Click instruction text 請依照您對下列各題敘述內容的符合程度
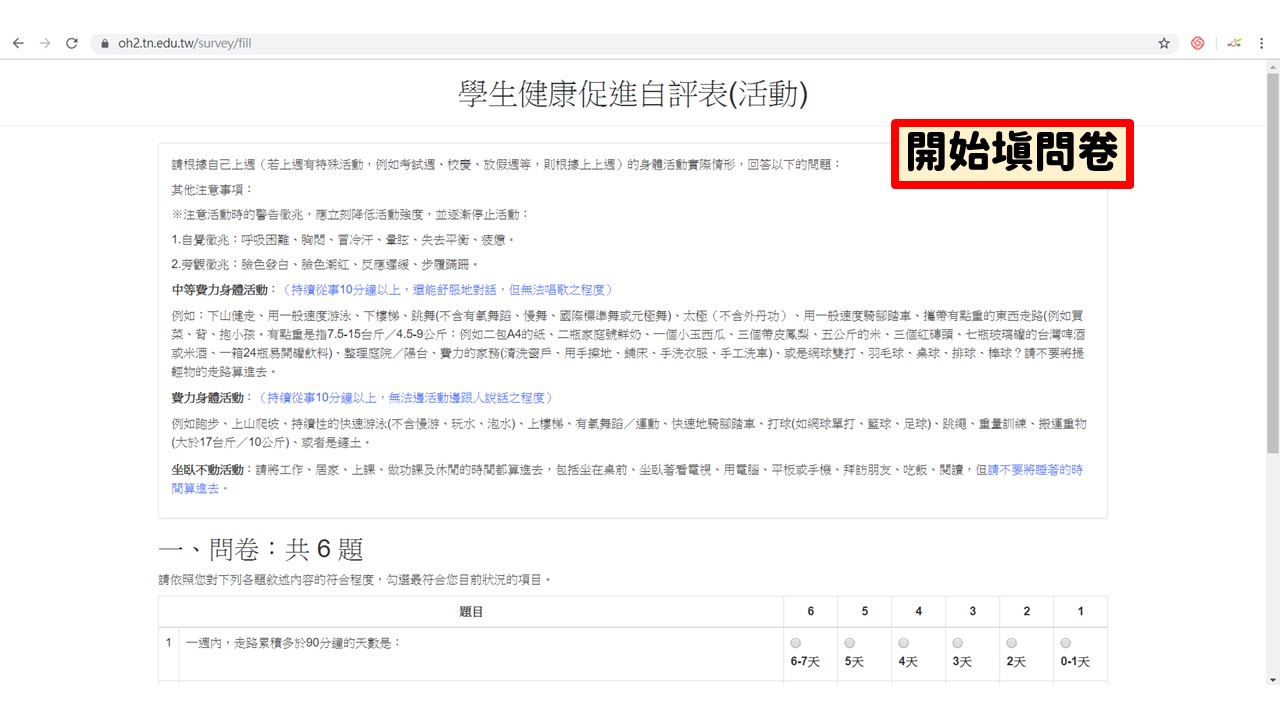The image size is (1280, 720). click(x=354, y=579)
